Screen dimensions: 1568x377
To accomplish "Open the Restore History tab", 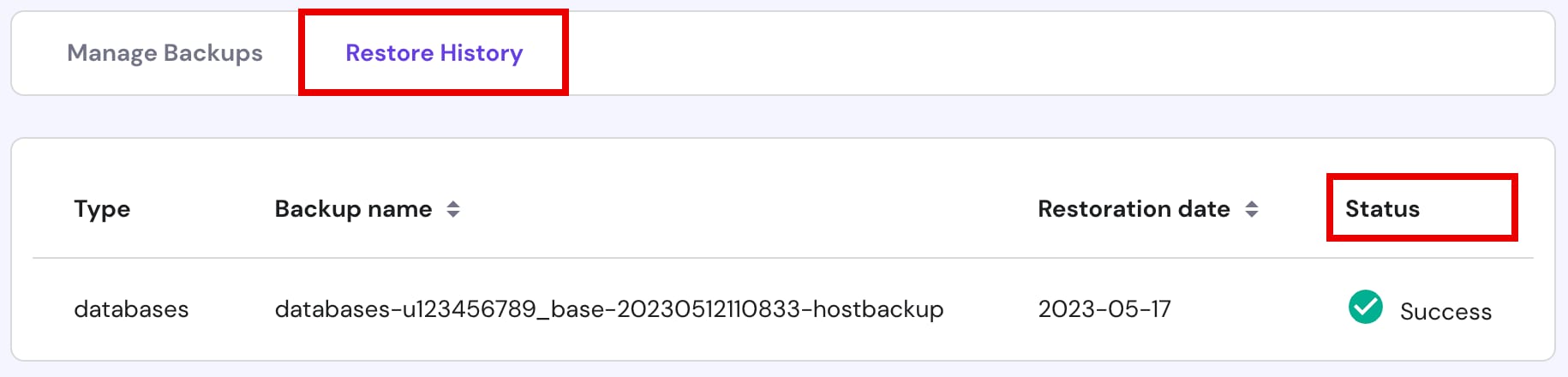I will (x=434, y=53).
